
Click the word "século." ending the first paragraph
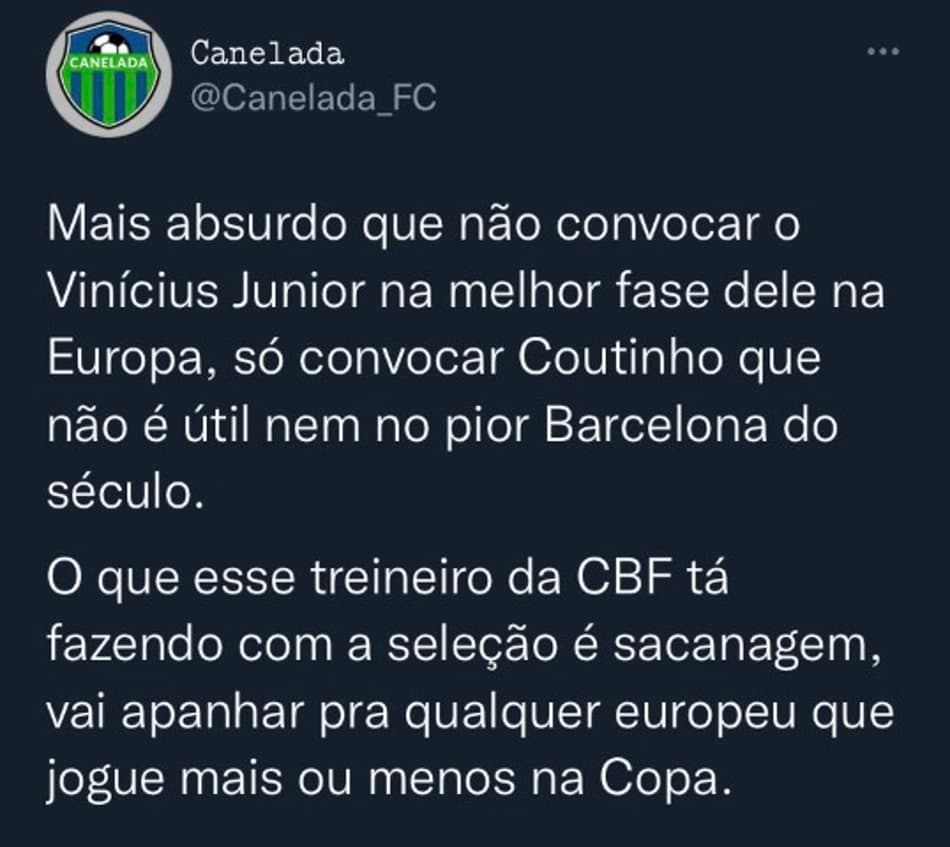(x=125, y=493)
